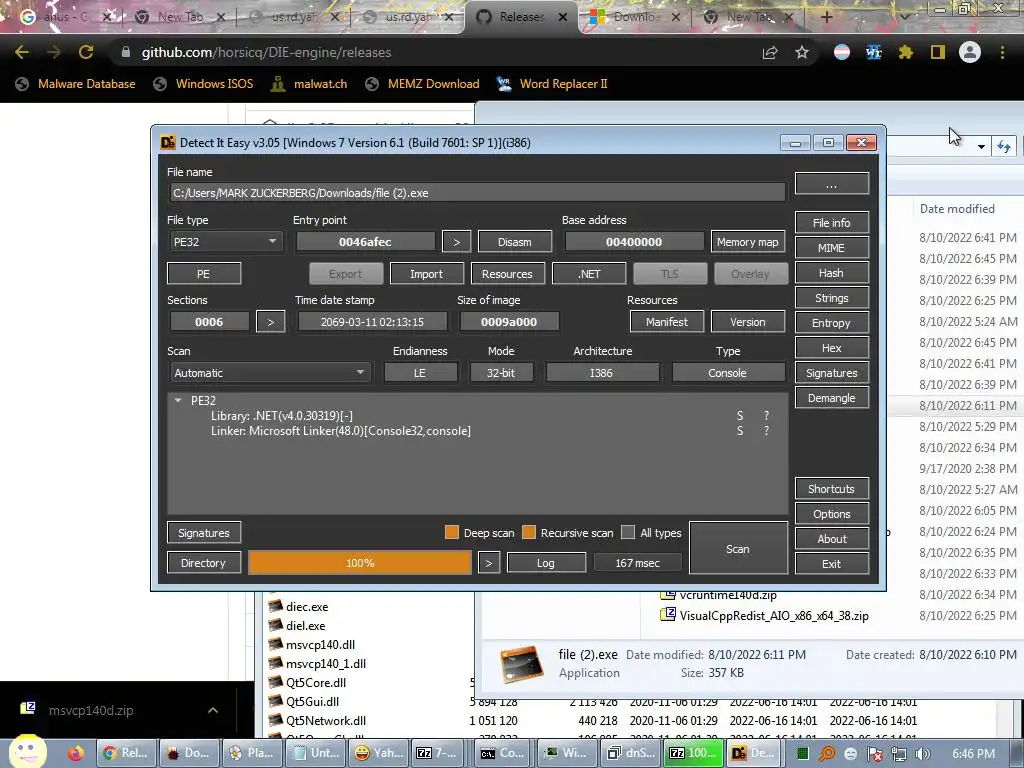Click the File name path field
The width and height of the screenshot is (1024, 768).
tap(477, 193)
